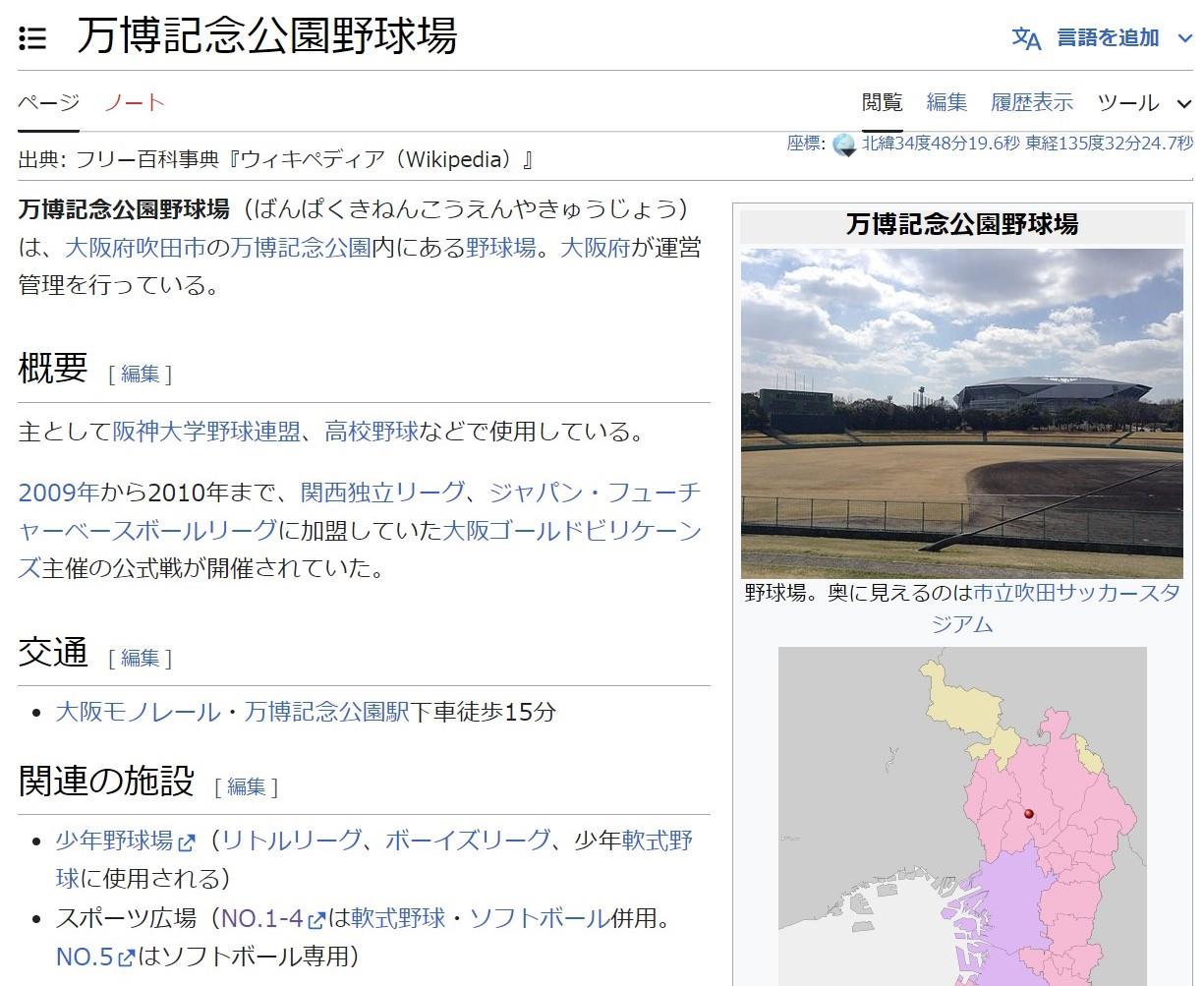
Task: Follow the ボーイズリーグ link
Action: pos(468,841)
